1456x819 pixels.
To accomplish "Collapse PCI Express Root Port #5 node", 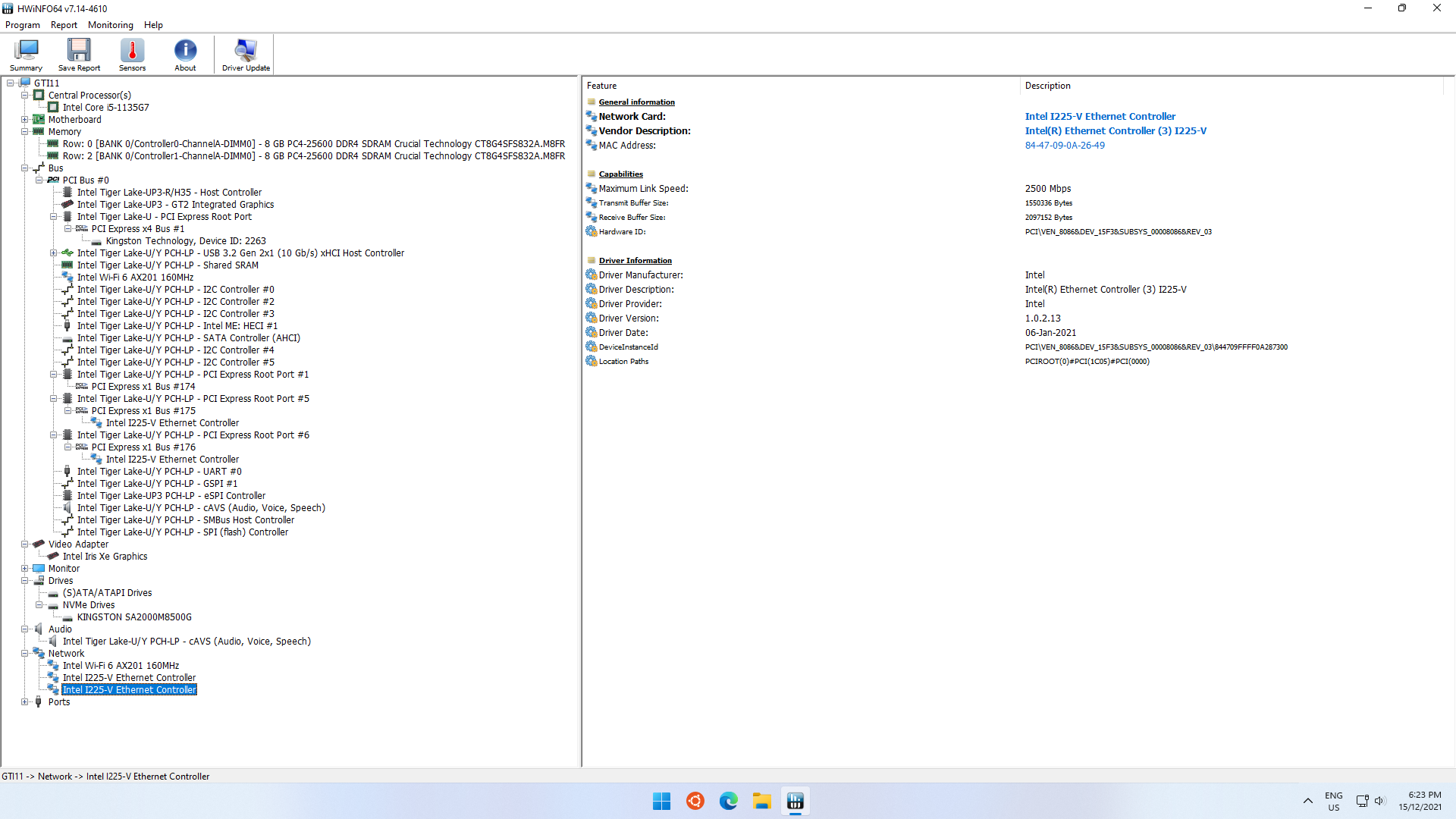I will [x=53, y=399].
